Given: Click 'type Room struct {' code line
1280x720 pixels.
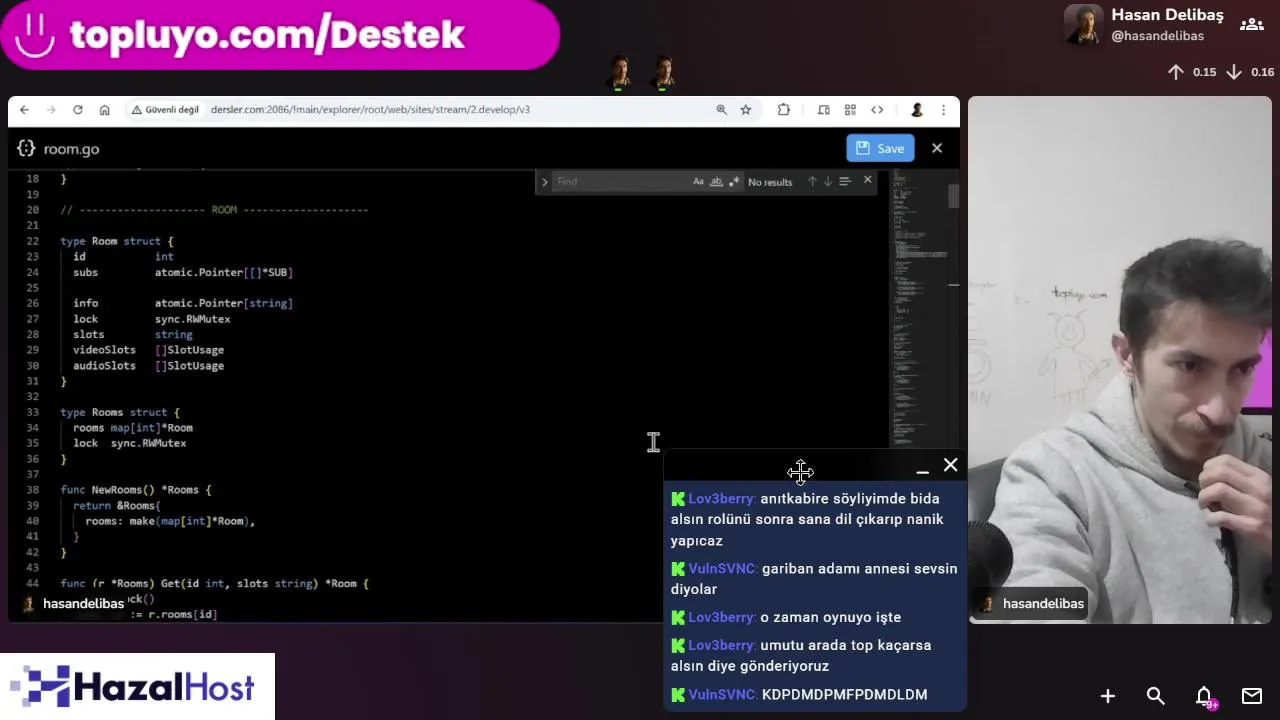Looking at the screenshot, I should pyautogui.click(x=116, y=241).
